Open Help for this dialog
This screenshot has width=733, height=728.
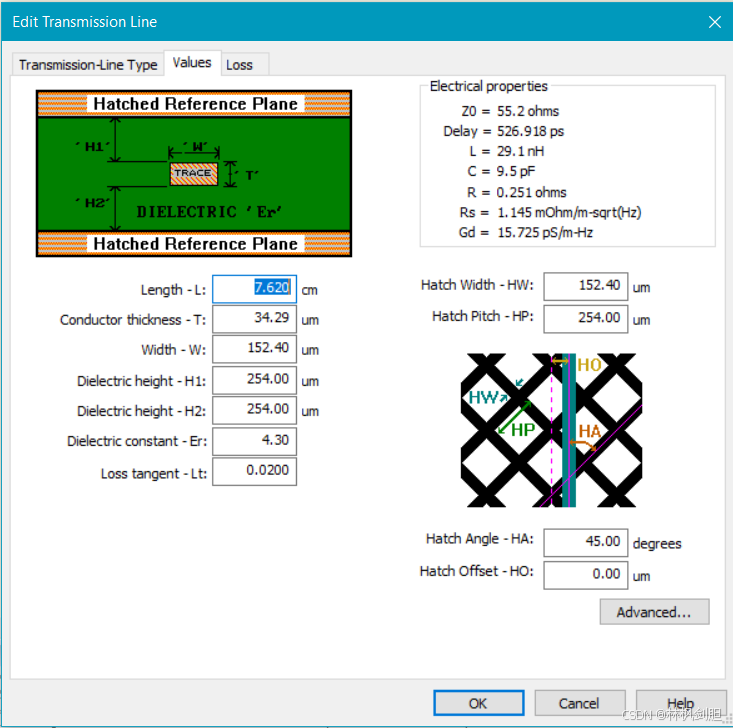point(680,703)
